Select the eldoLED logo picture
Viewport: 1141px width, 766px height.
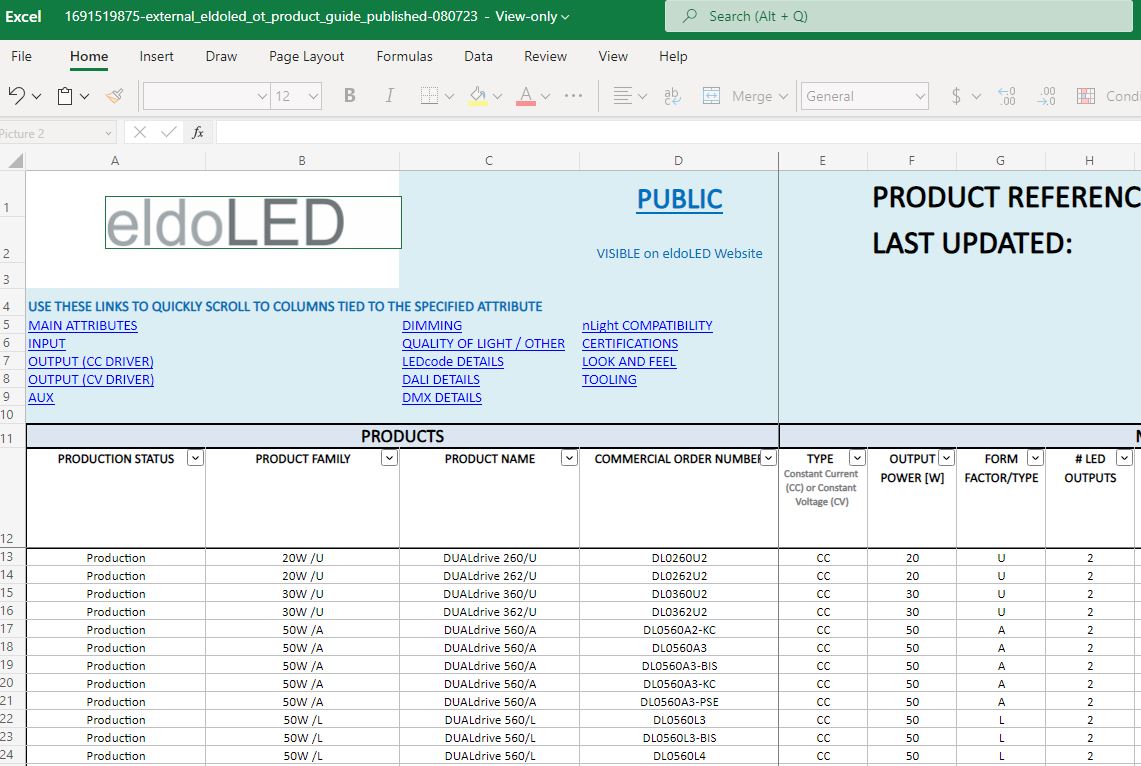point(253,223)
